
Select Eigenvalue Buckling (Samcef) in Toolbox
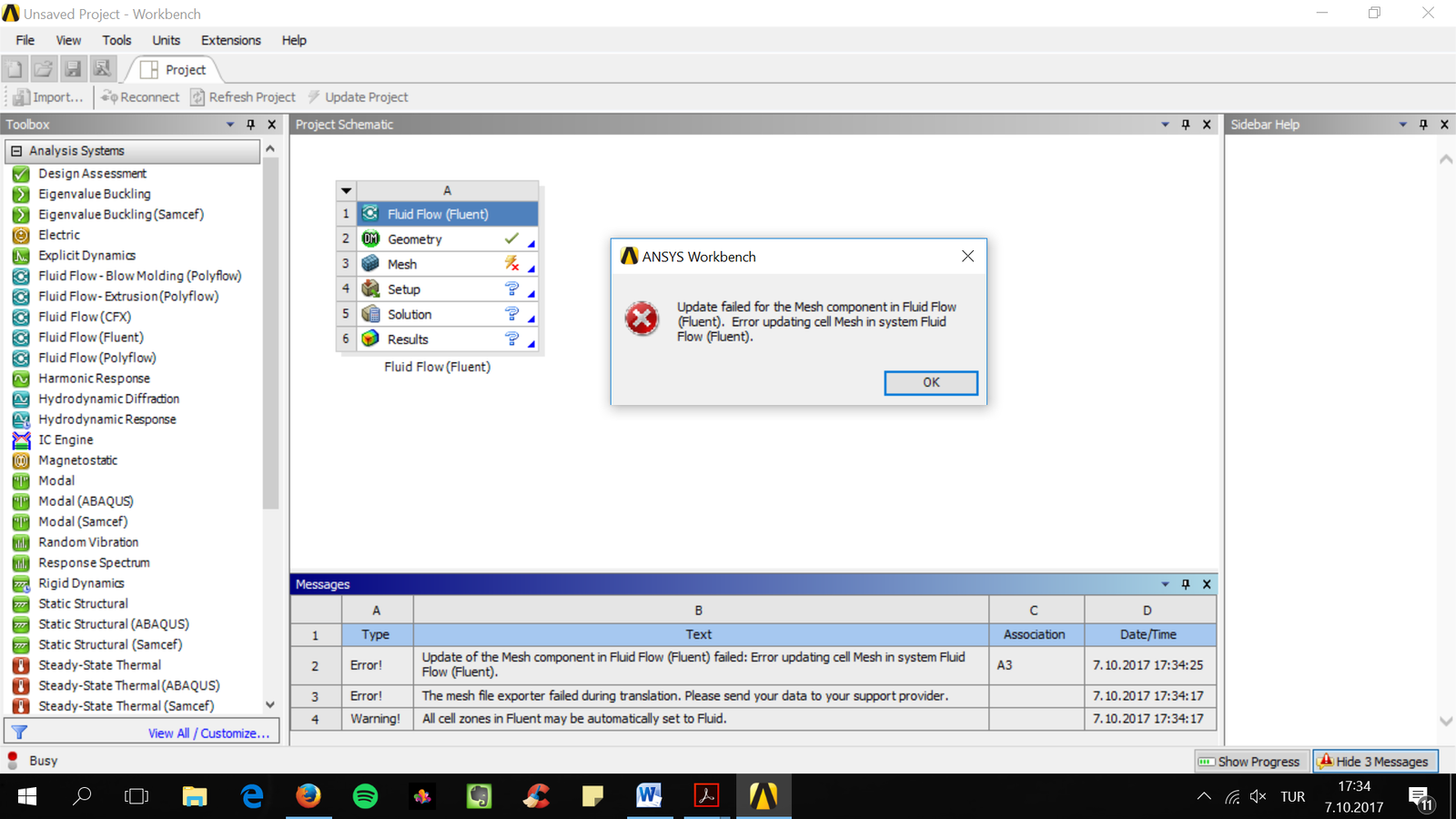(x=121, y=215)
